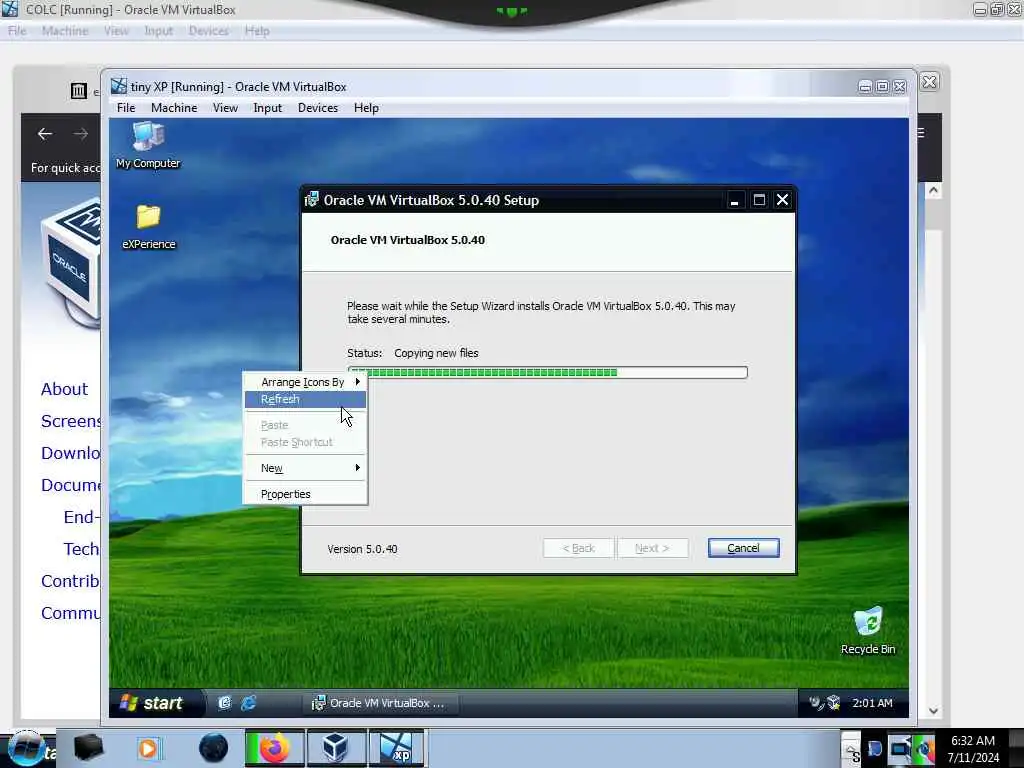1024x768 pixels.
Task: Click the browser tab's site icon
Action: tap(78, 91)
